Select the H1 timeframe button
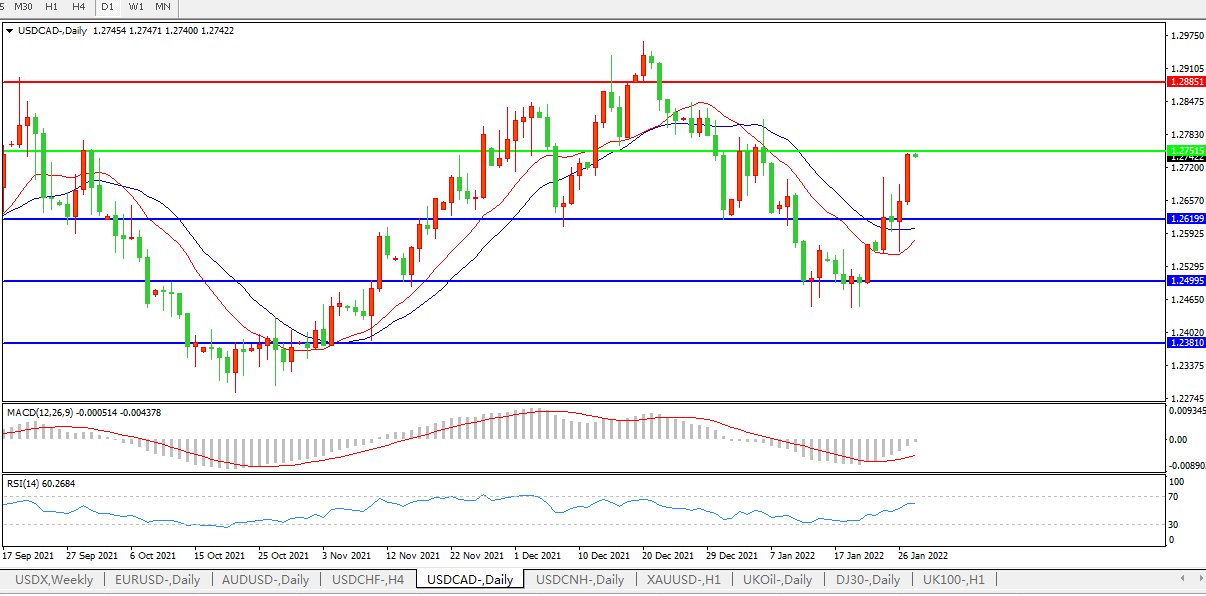Image resolution: width=1206 pixels, height=596 pixels. pyautogui.click(x=52, y=7)
